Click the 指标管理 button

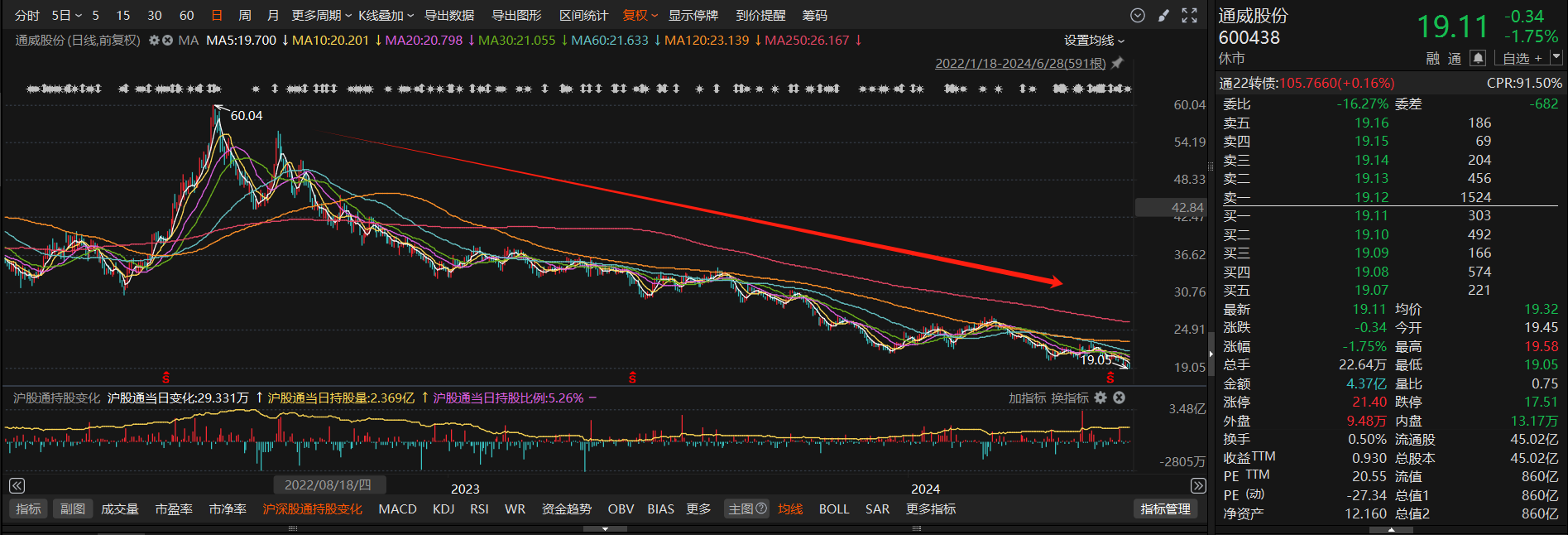pos(1165,509)
